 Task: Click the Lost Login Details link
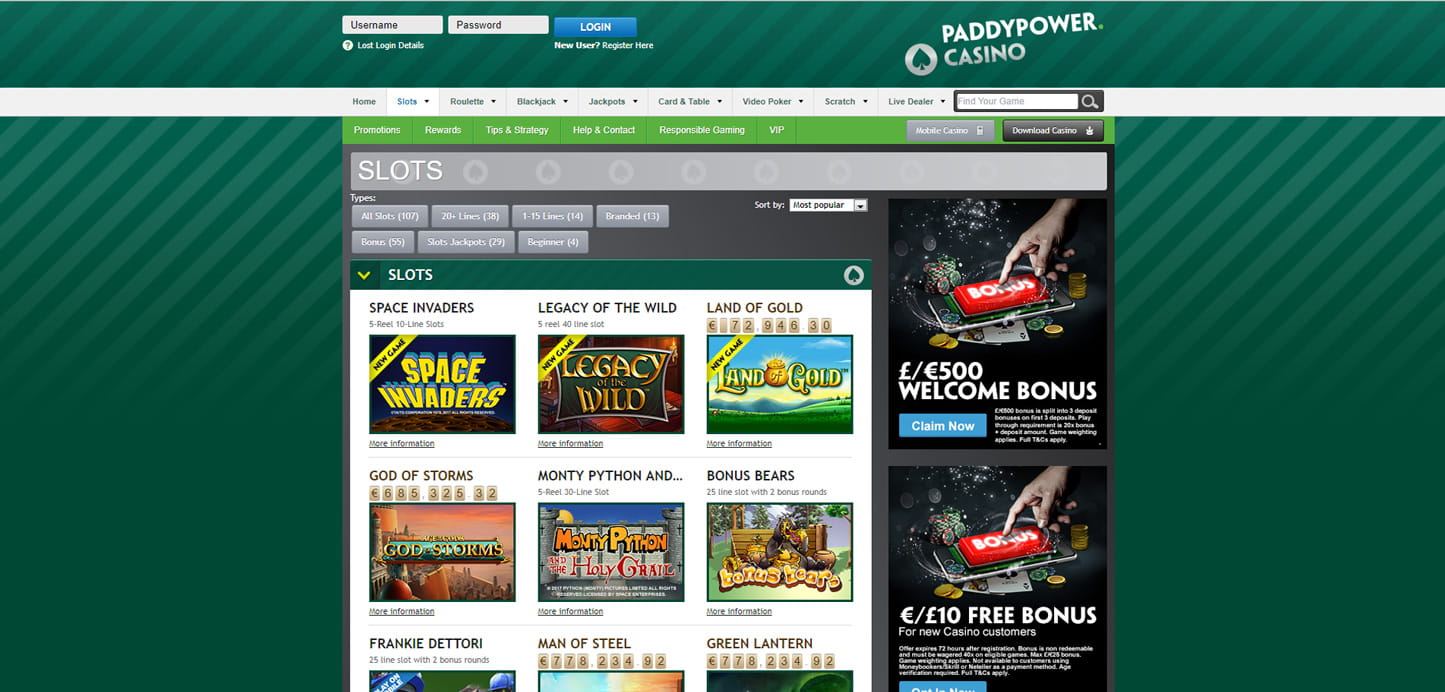[390, 46]
